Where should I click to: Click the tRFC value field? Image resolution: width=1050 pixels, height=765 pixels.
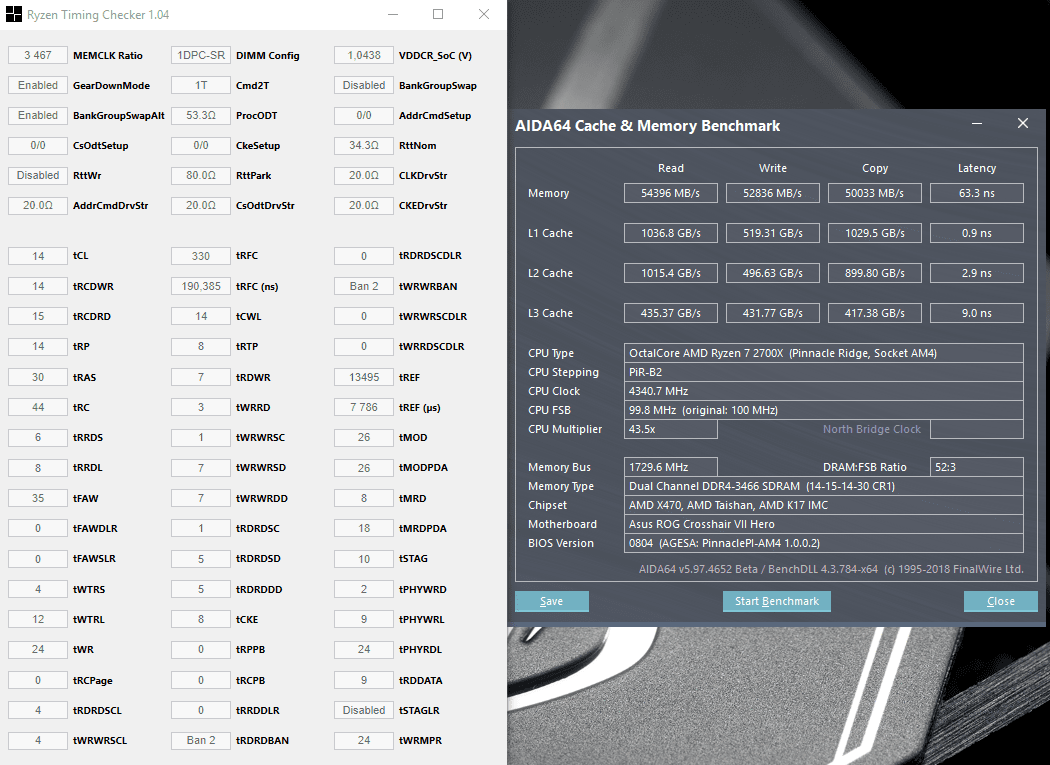coord(201,256)
